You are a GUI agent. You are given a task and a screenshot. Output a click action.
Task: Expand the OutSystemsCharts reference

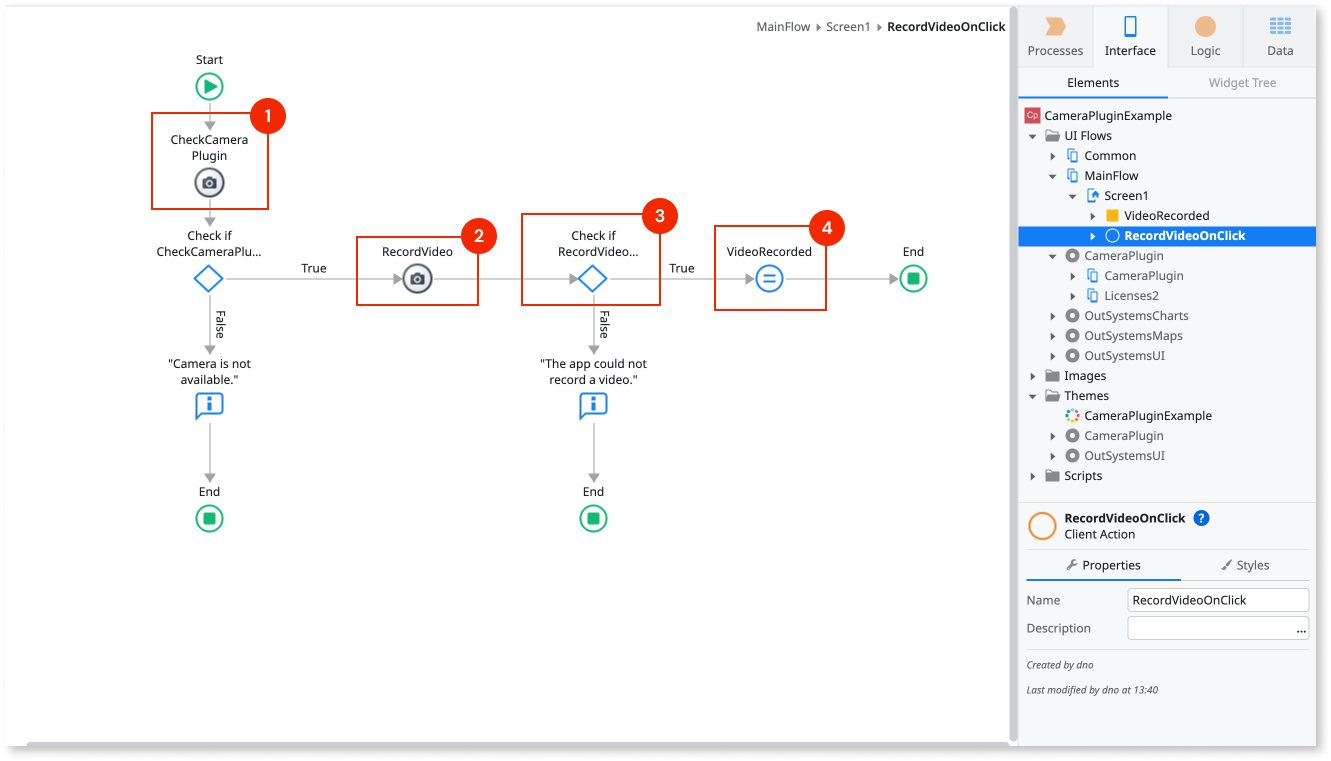[1053, 316]
